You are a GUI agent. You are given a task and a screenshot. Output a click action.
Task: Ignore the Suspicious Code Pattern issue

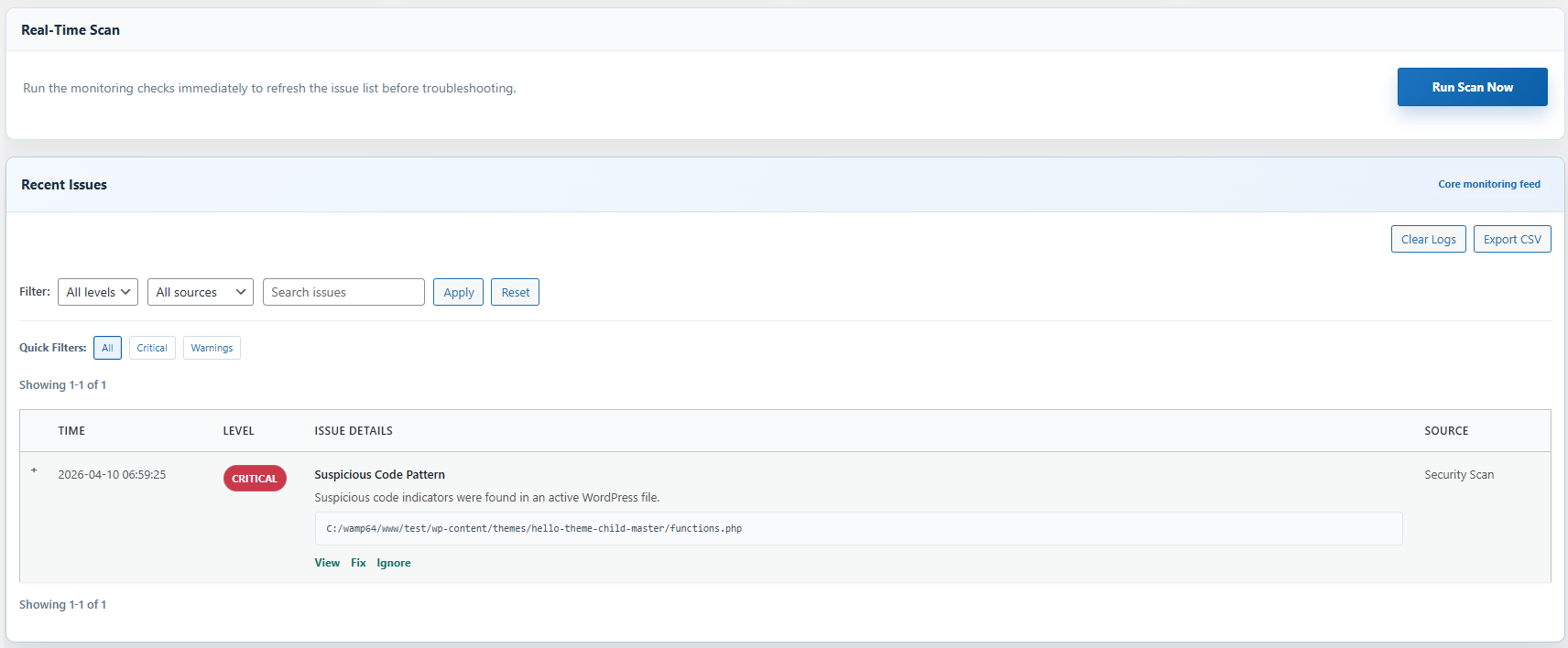point(394,563)
